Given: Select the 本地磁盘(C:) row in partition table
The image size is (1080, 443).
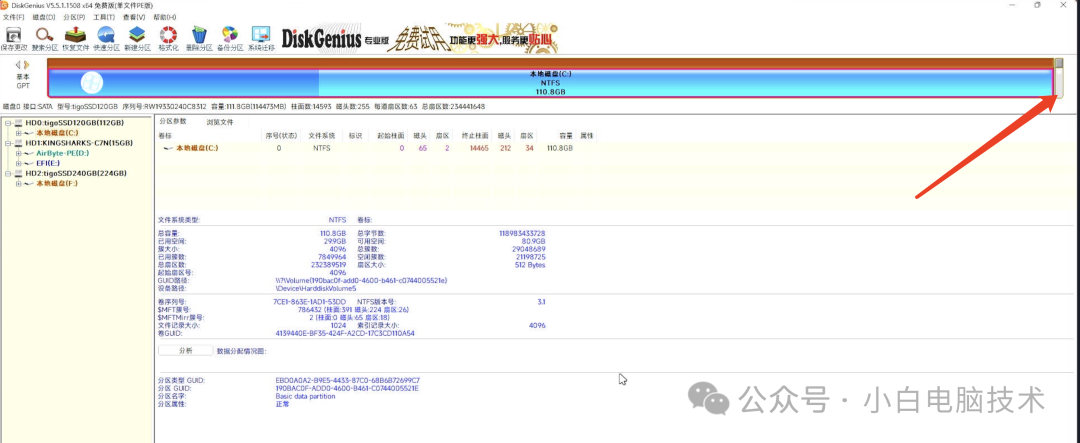Looking at the screenshot, I should point(377,148).
